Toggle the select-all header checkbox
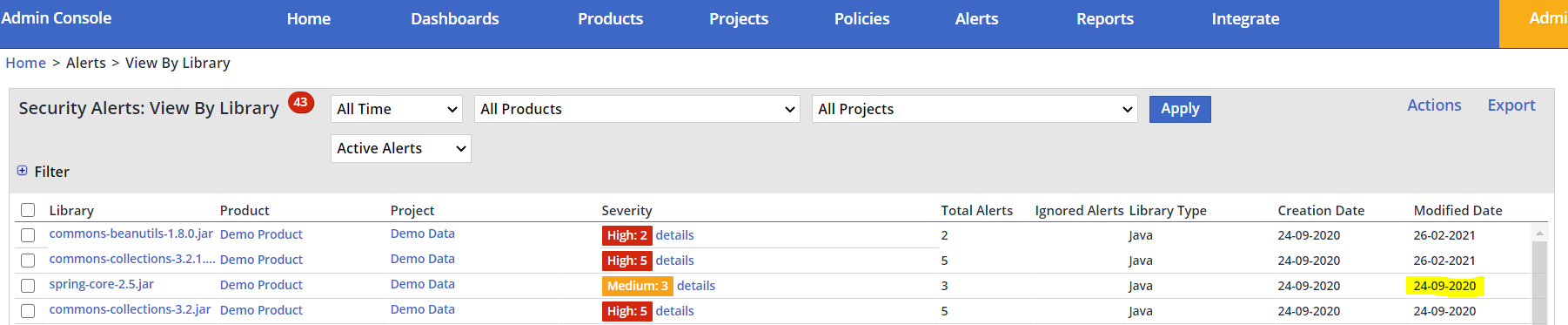The image size is (1568, 325). 28,210
